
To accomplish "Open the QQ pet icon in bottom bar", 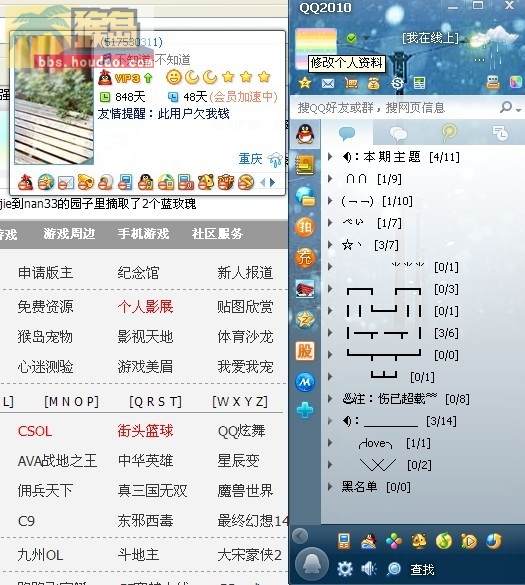I will click(x=419, y=541).
